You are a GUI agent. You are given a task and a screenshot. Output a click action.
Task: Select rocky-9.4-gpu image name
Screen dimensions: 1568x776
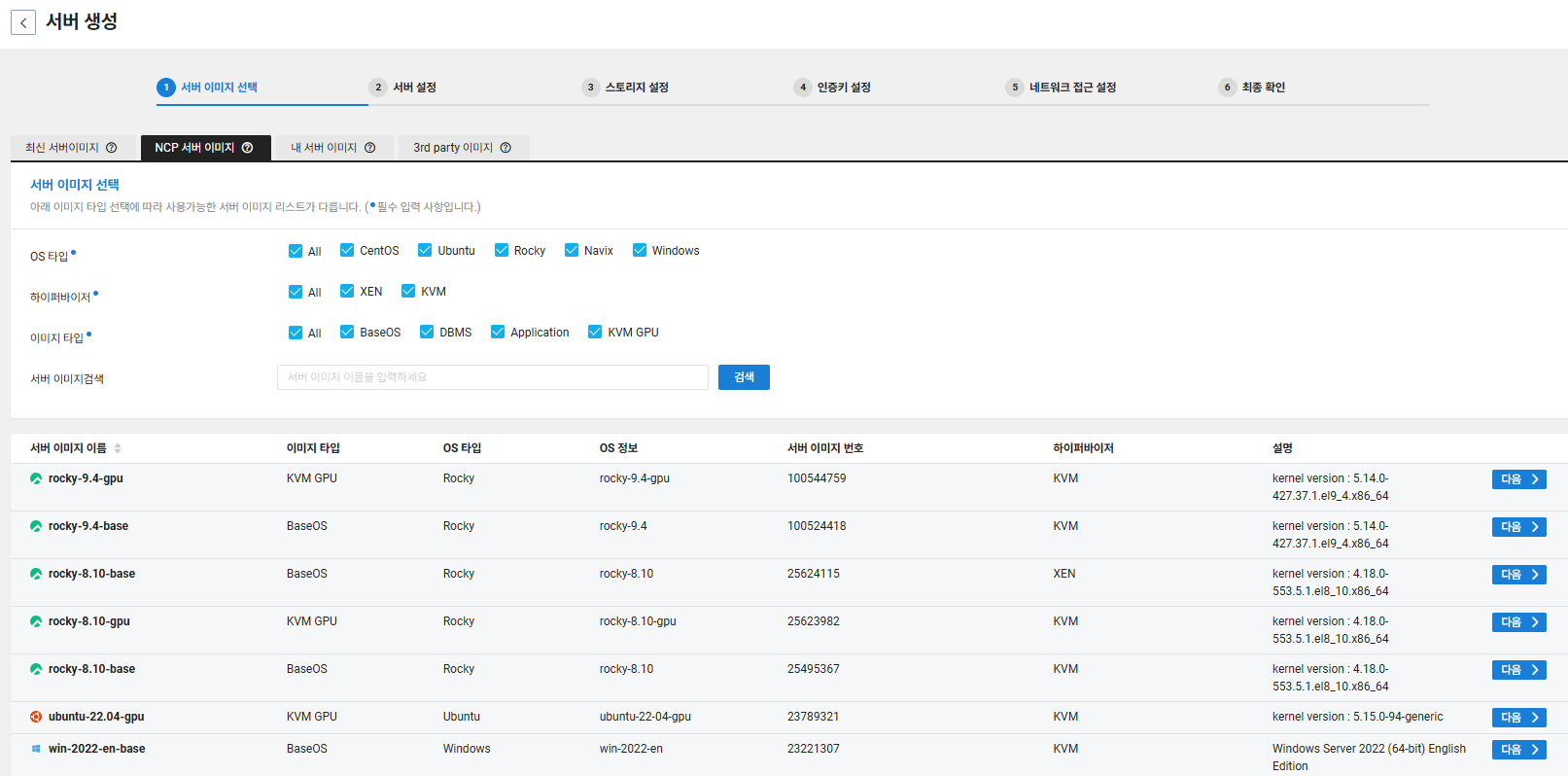tap(86, 478)
